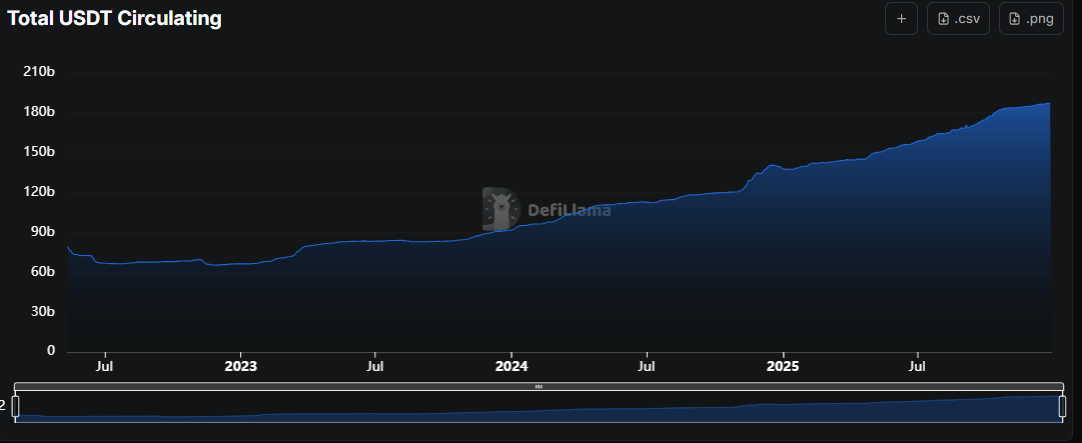Click the 180b y-axis label
Viewport: 1082px width, 443px height.
[41, 112]
